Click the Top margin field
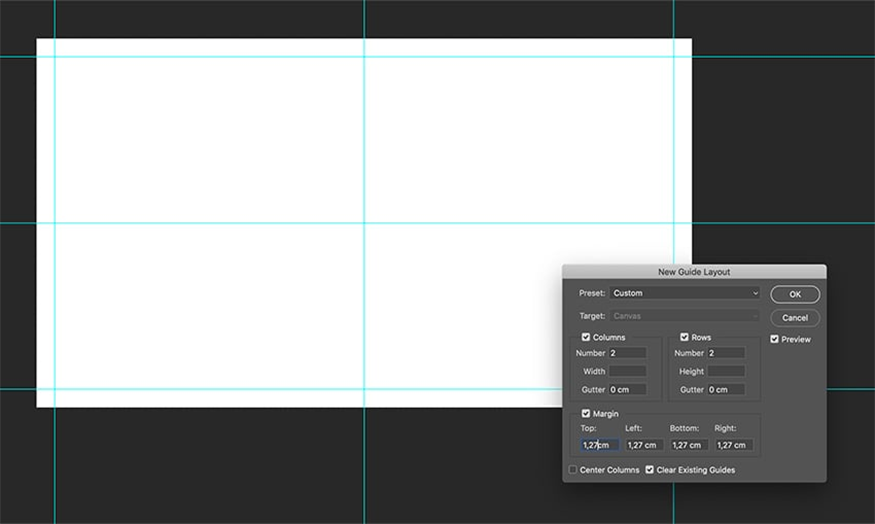 (x=600, y=445)
